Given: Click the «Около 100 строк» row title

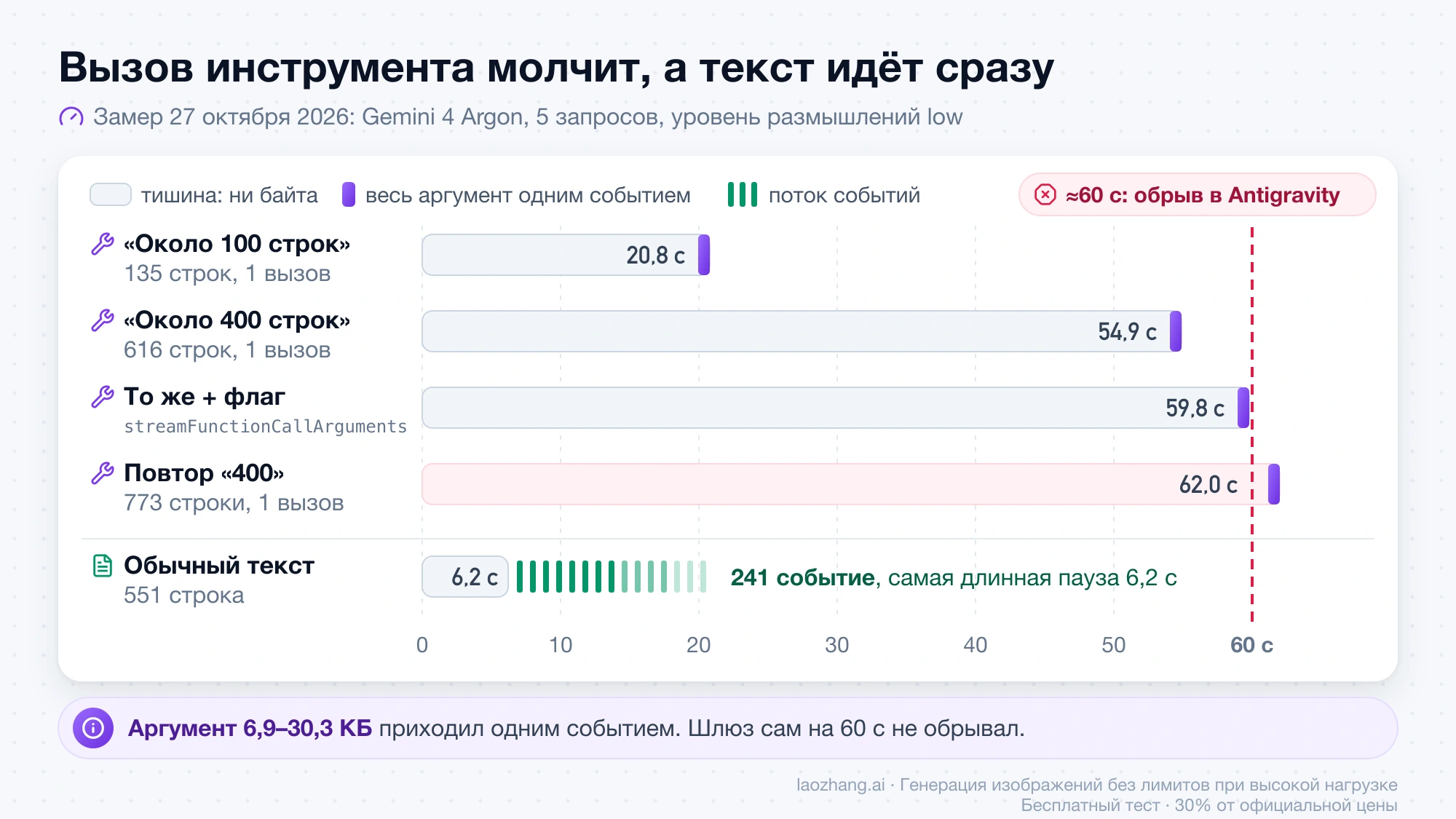Looking at the screenshot, I should pyautogui.click(x=237, y=244).
